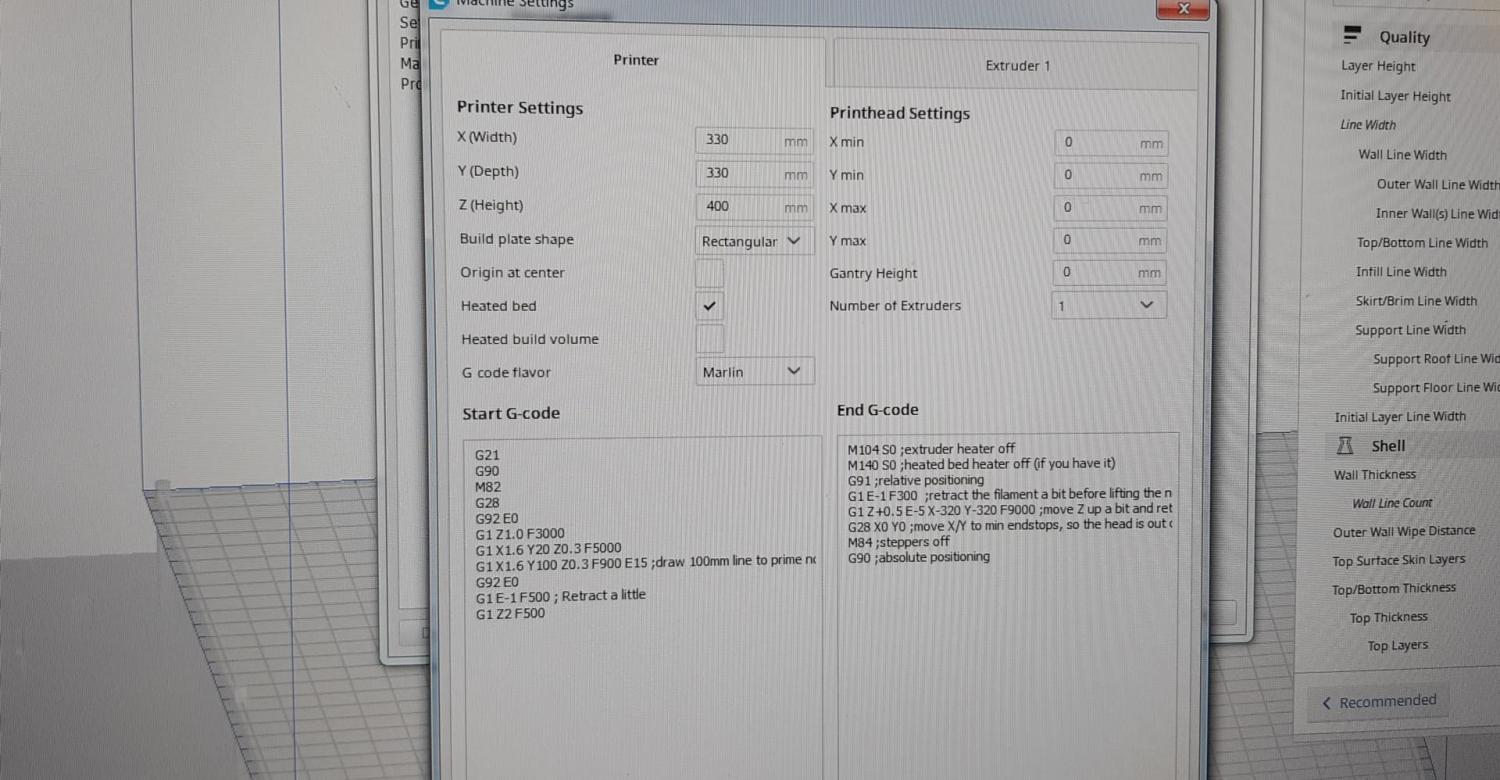The width and height of the screenshot is (1500, 780).
Task: Select the Top Thickness setting
Action: point(1388,618)
